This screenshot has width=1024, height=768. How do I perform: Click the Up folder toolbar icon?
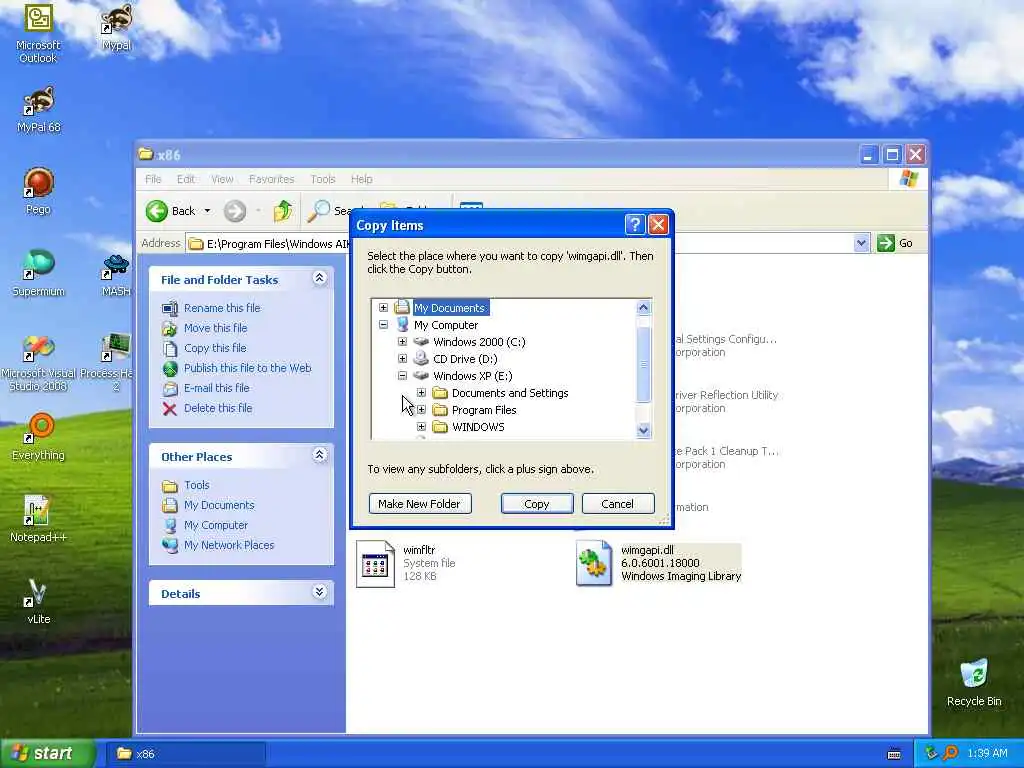pyautogui.click(x=283, y=211)
